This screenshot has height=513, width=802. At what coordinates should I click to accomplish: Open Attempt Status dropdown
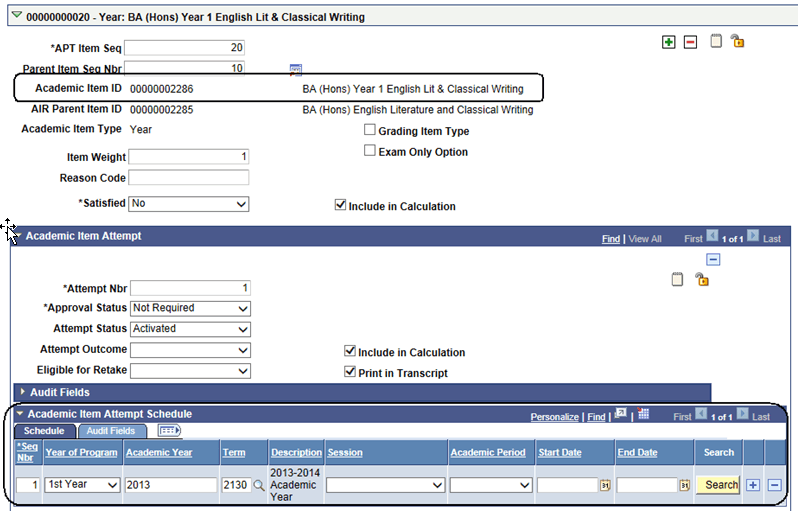pyautogui.click(x=190, y=329)
